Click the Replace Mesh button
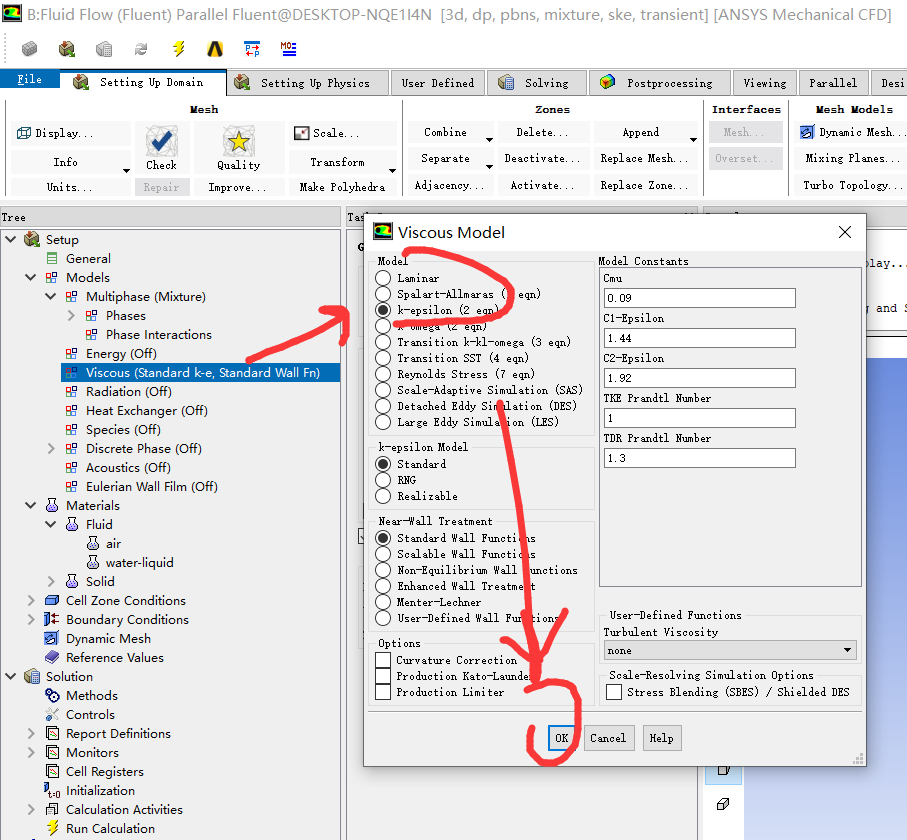Viewport: 907px width, 840px height. point(644,159)
